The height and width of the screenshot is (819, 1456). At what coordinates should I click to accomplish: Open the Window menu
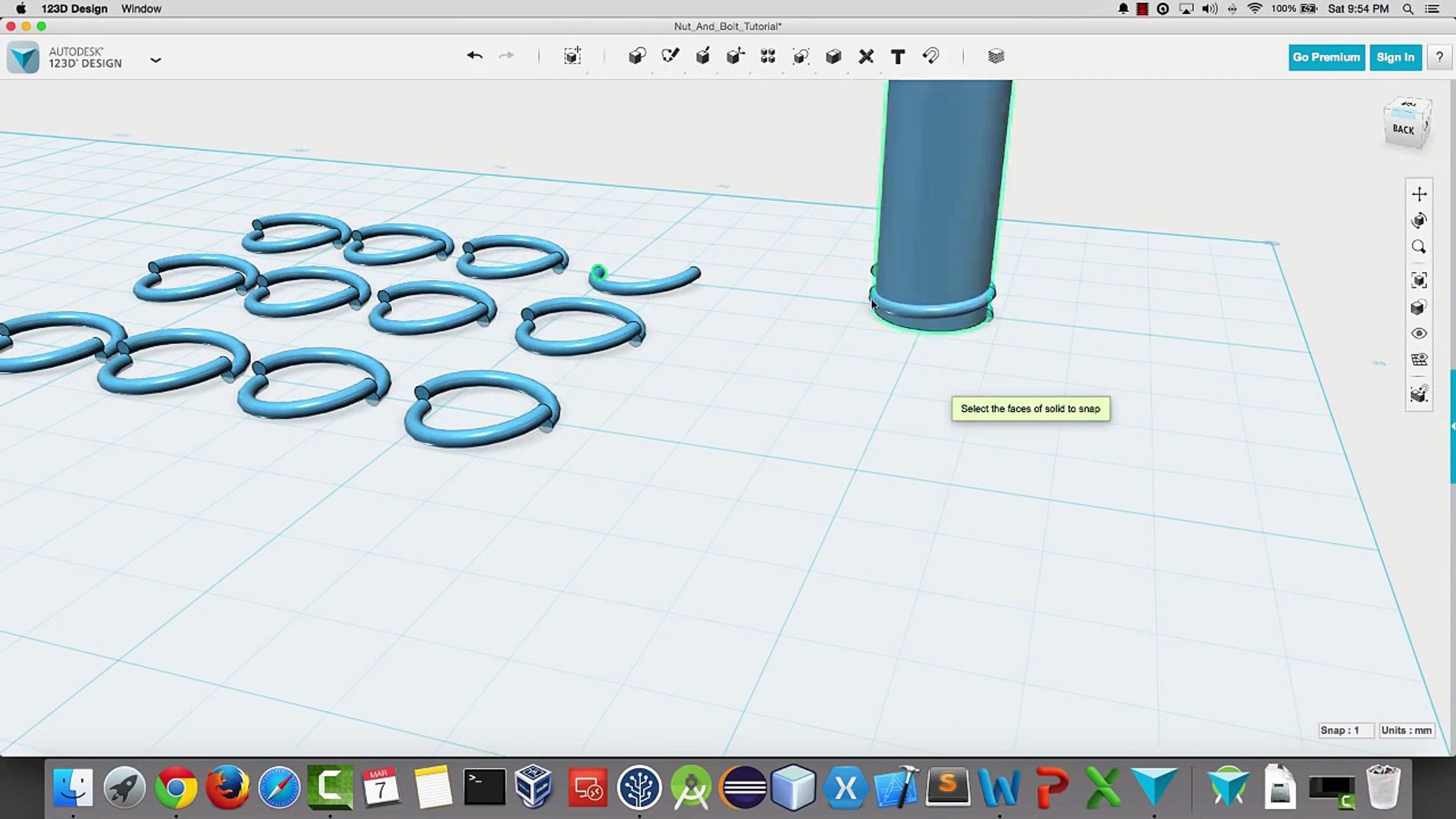(141, 8)
